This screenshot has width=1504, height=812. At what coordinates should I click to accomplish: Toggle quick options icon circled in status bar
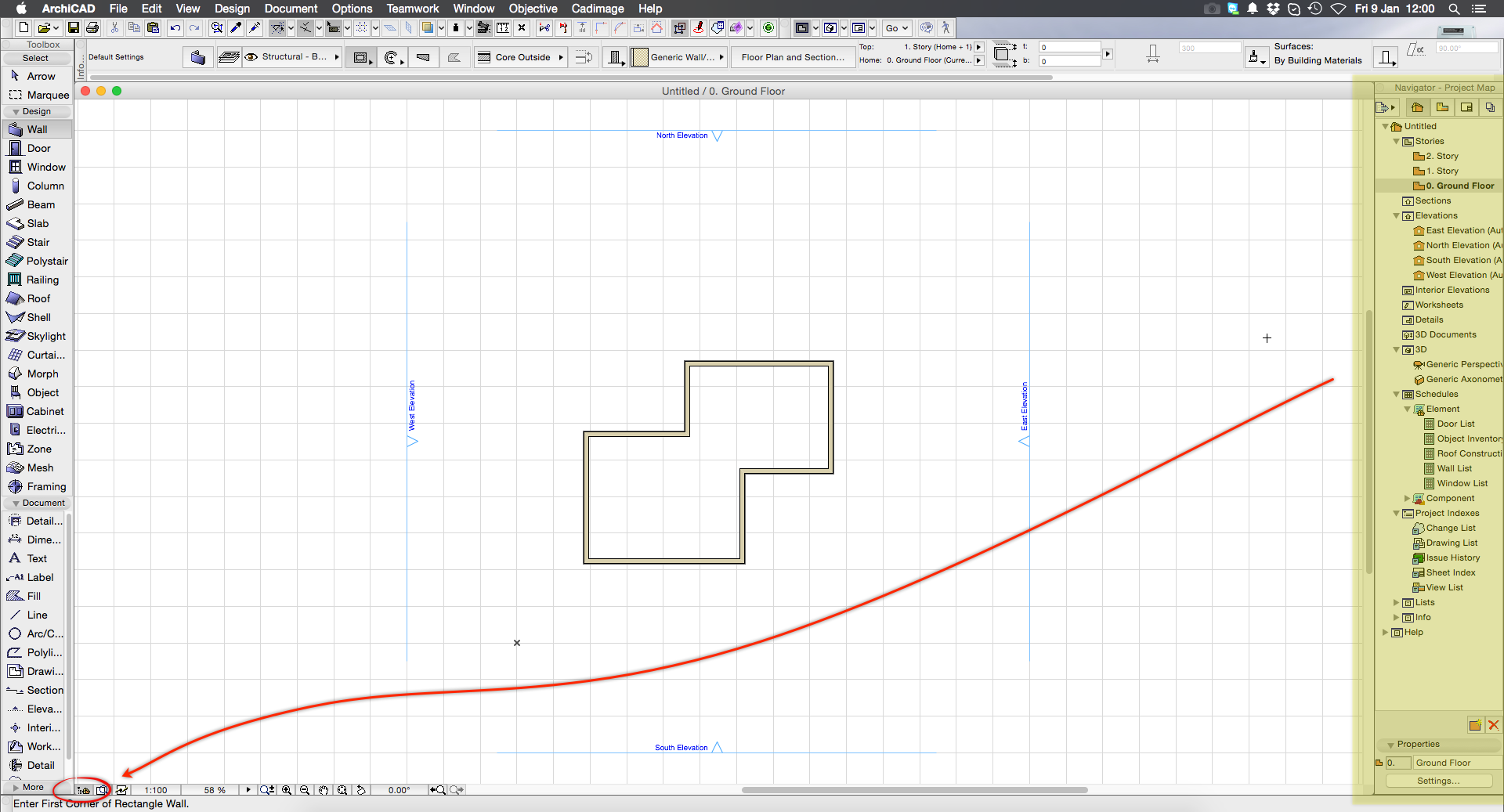tap(83, 790)
